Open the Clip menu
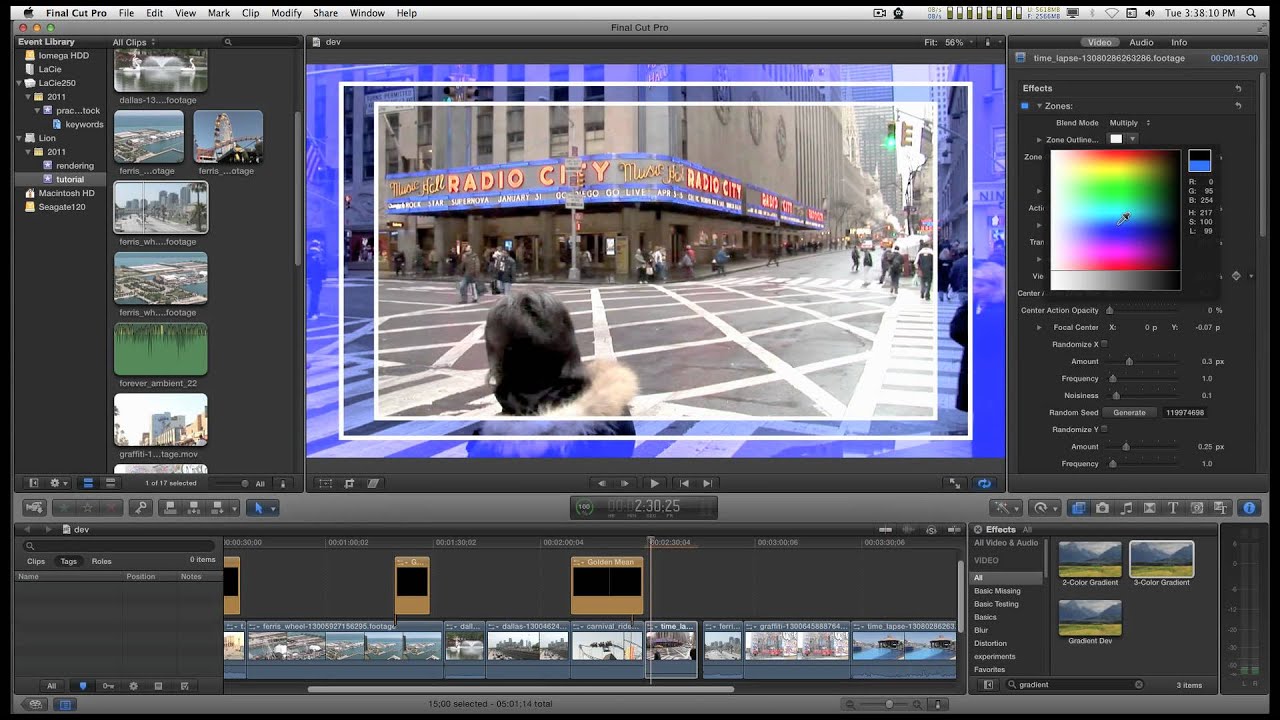Image resolution: width=1280 pixels, height=720 pixels. coord(250,13)
